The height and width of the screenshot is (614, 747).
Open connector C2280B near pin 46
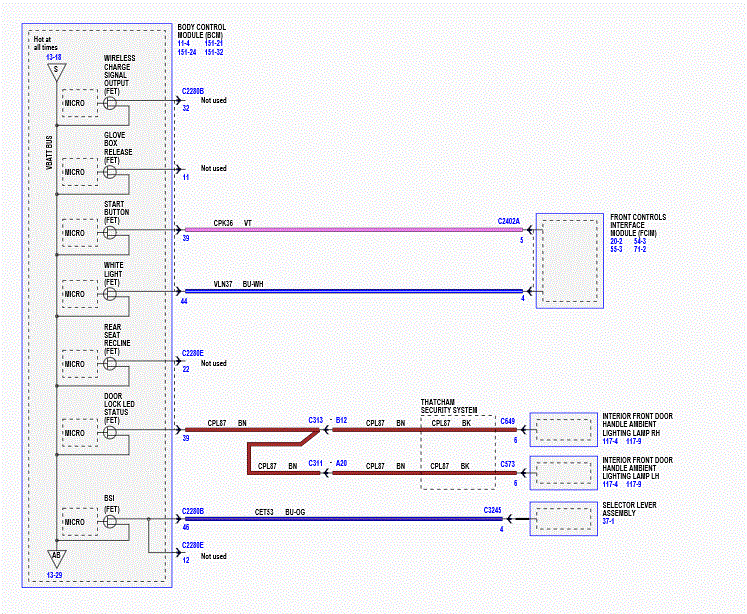[x=193, y=511]
